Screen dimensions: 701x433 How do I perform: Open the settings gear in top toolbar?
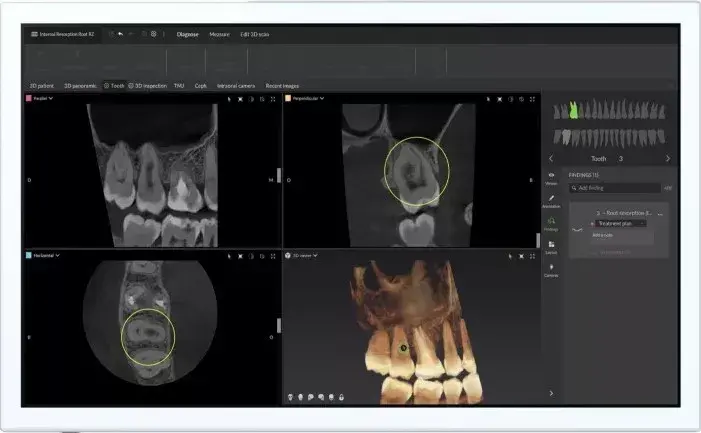pyautogui.click(x=153, y=34)
